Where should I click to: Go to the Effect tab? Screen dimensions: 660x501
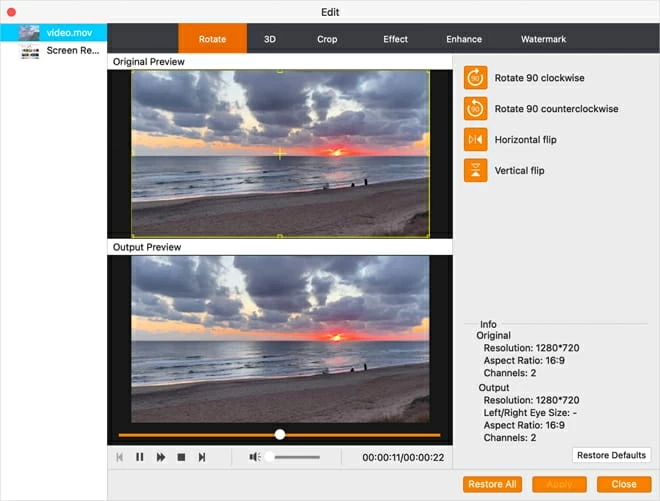click(395, 39)
